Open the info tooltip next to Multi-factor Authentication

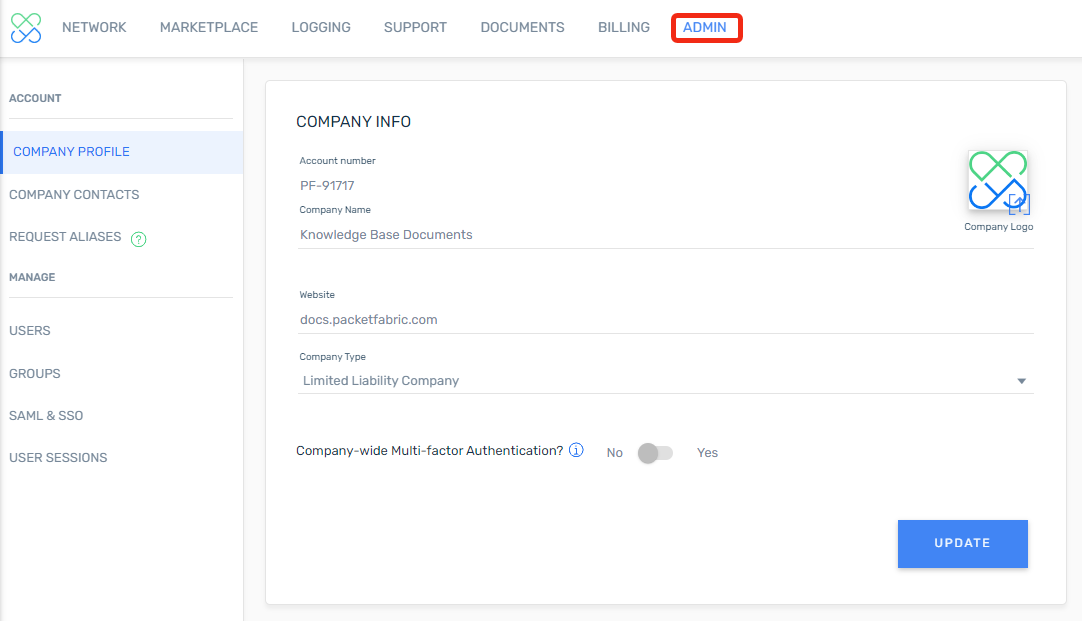coord(576,450)
